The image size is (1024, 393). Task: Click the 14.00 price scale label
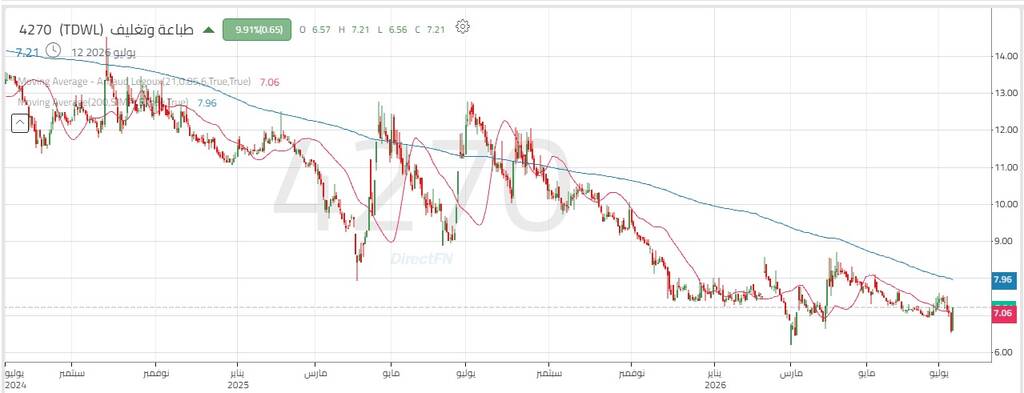1002,56
